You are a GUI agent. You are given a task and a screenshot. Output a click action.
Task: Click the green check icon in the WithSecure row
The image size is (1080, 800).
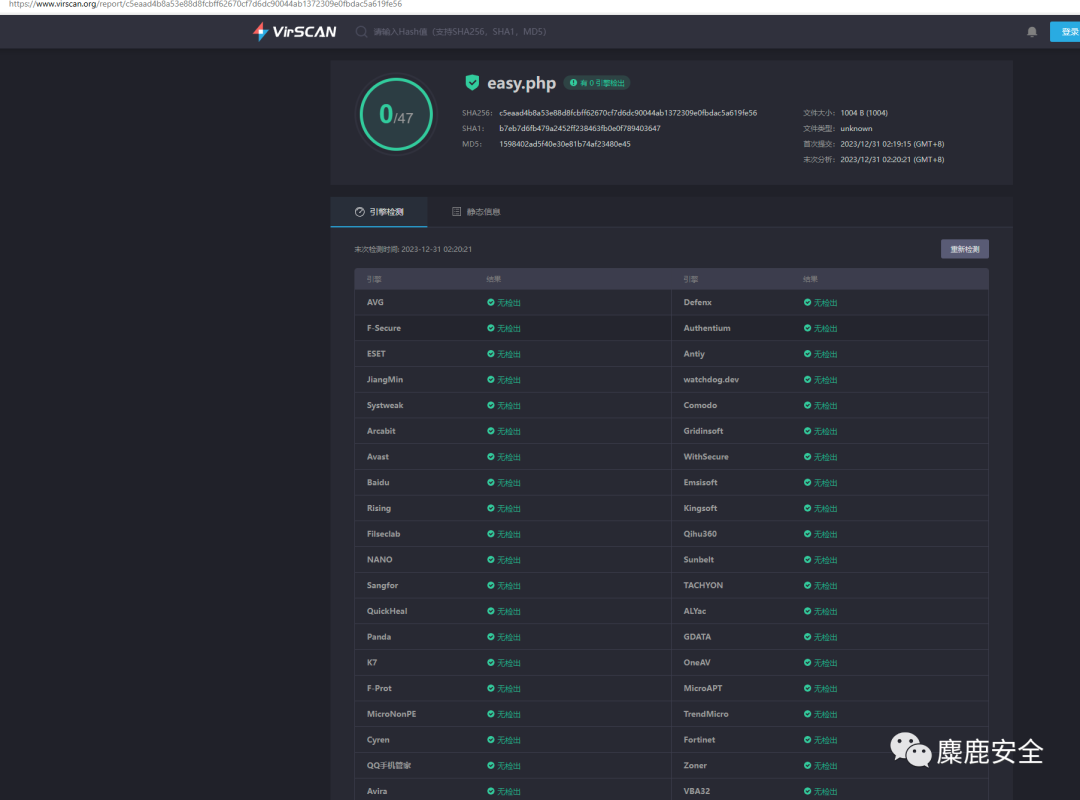pos(807,457)
